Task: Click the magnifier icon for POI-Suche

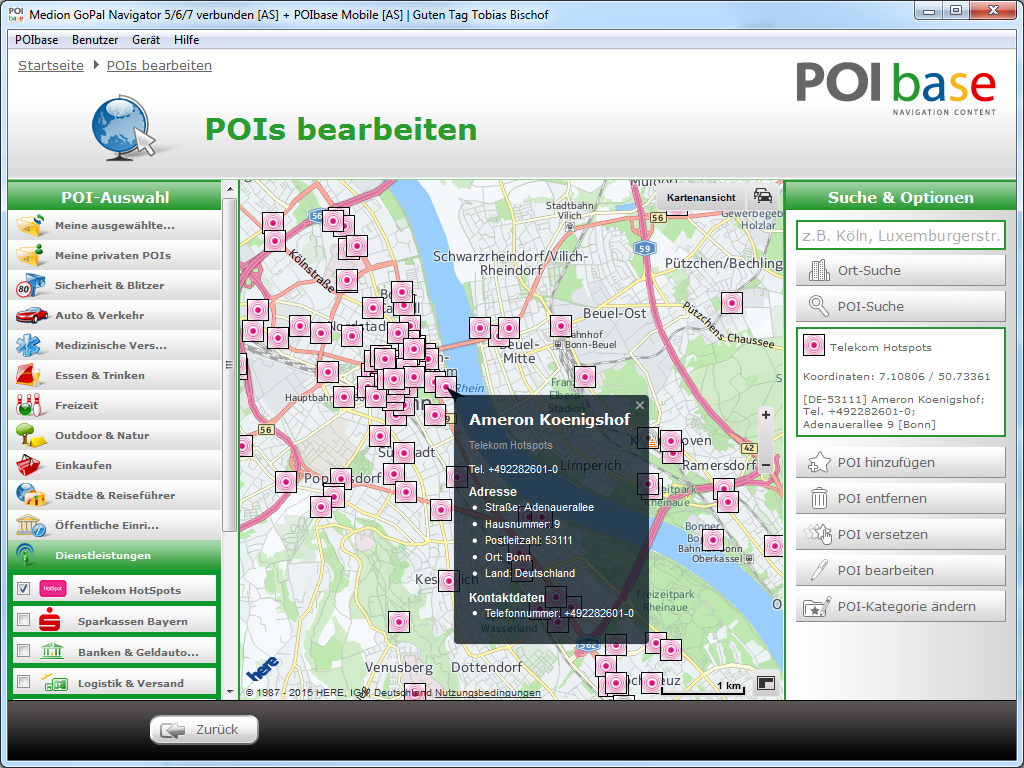Action: click(x=819, y=306)
